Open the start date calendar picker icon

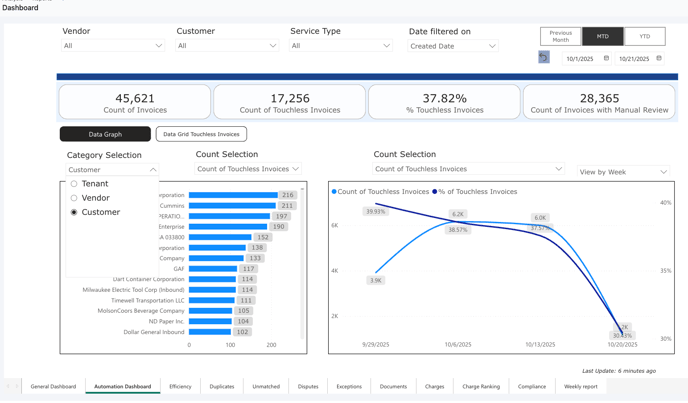(x=606, y=58)
